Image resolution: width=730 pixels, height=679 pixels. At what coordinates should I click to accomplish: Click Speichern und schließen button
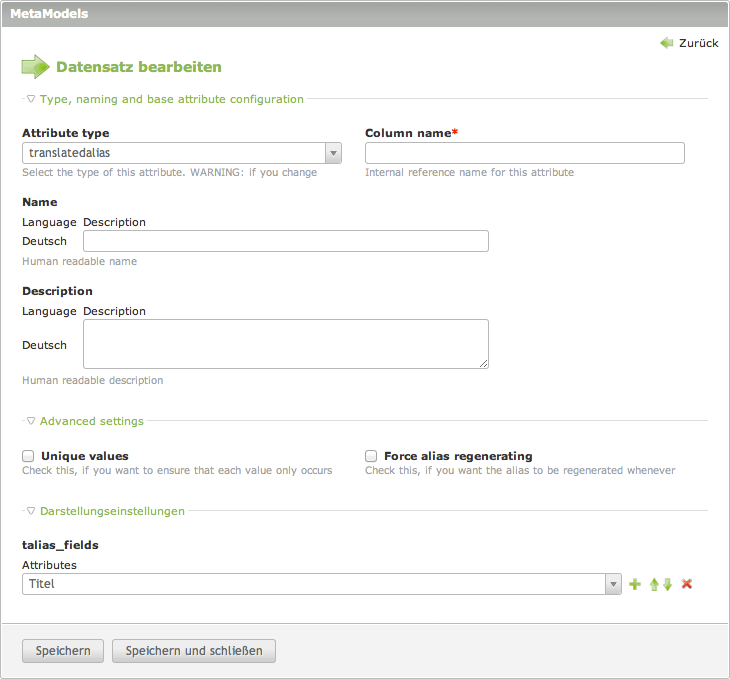[194, 651]
